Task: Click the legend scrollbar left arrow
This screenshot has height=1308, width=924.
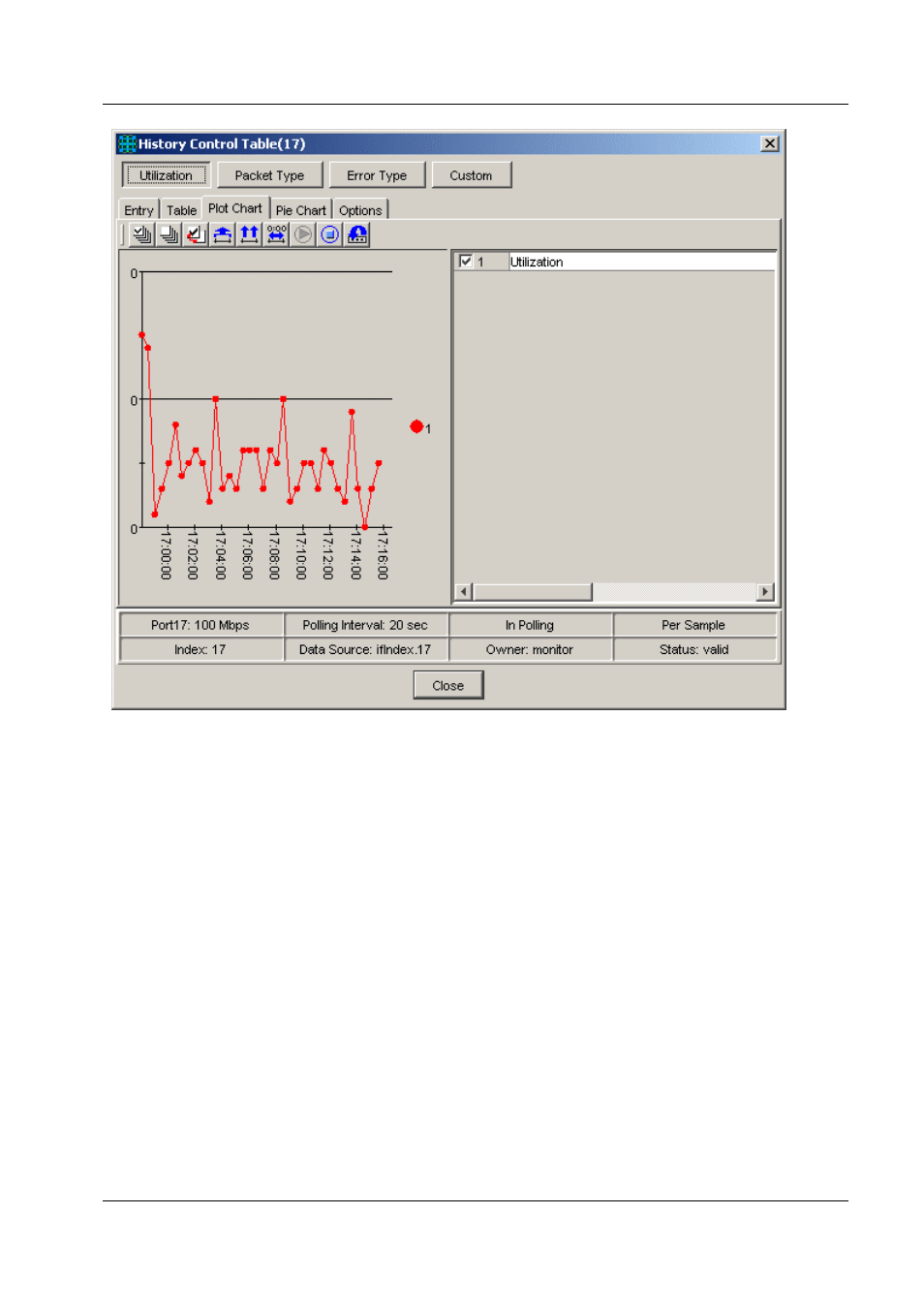Action: coord(464,592)
